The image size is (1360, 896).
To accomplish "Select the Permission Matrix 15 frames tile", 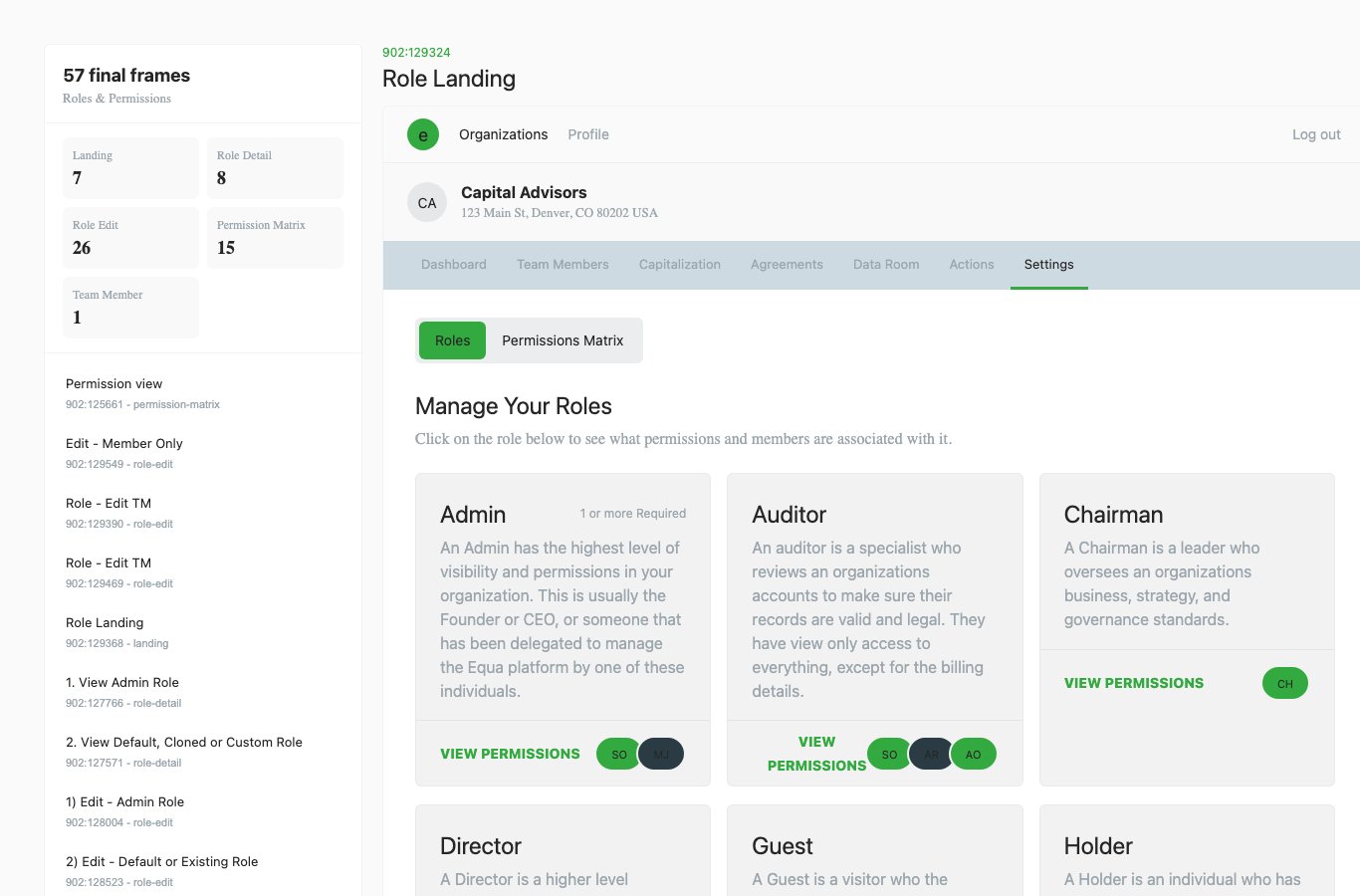I will click(275, 238).
